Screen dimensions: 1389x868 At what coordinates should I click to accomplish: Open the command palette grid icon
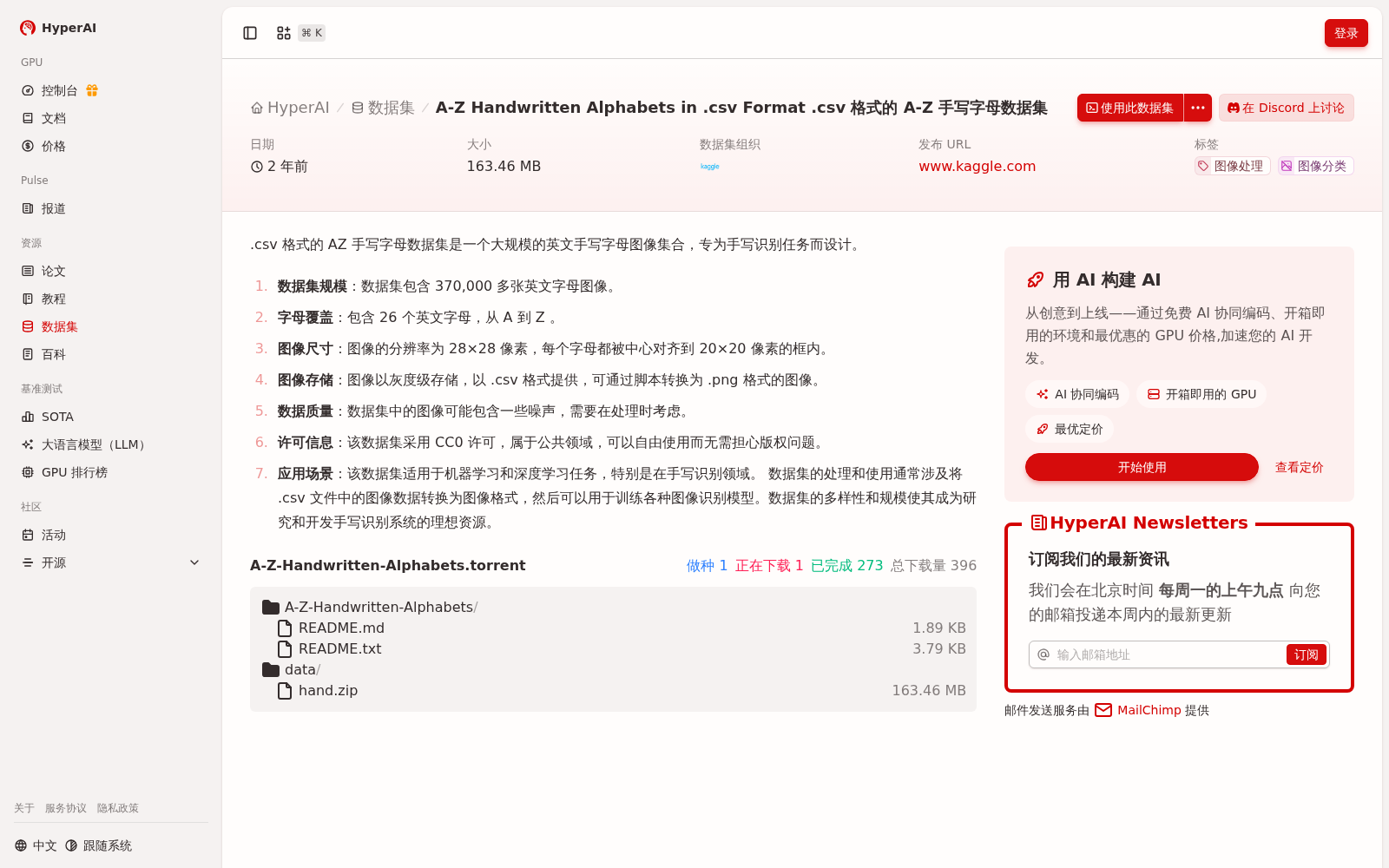click(284, 33)
